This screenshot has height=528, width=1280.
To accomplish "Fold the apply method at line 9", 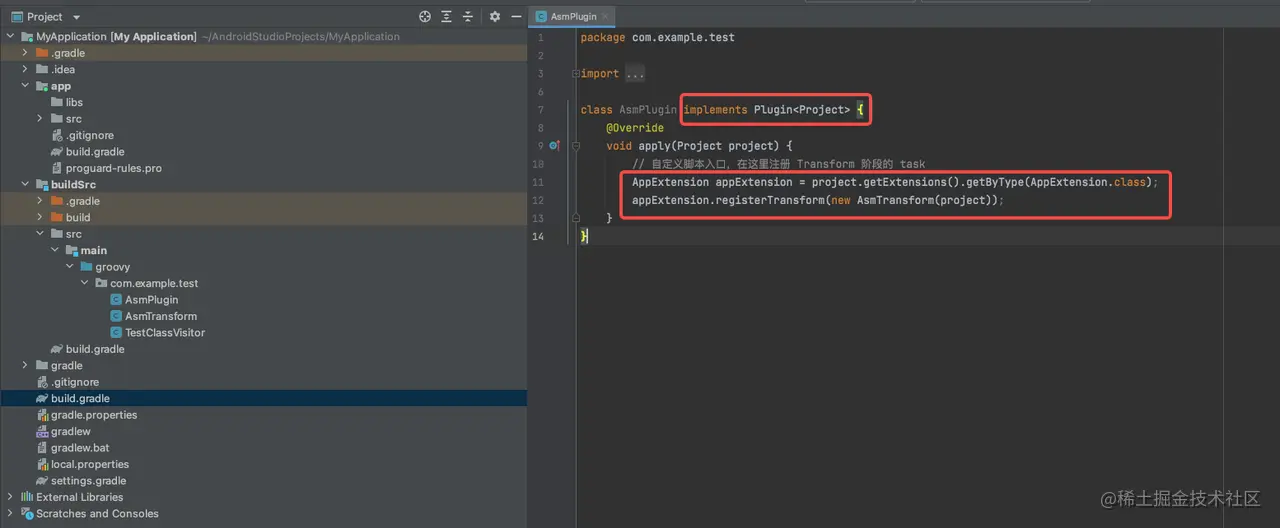I will (x=576, y=146).
